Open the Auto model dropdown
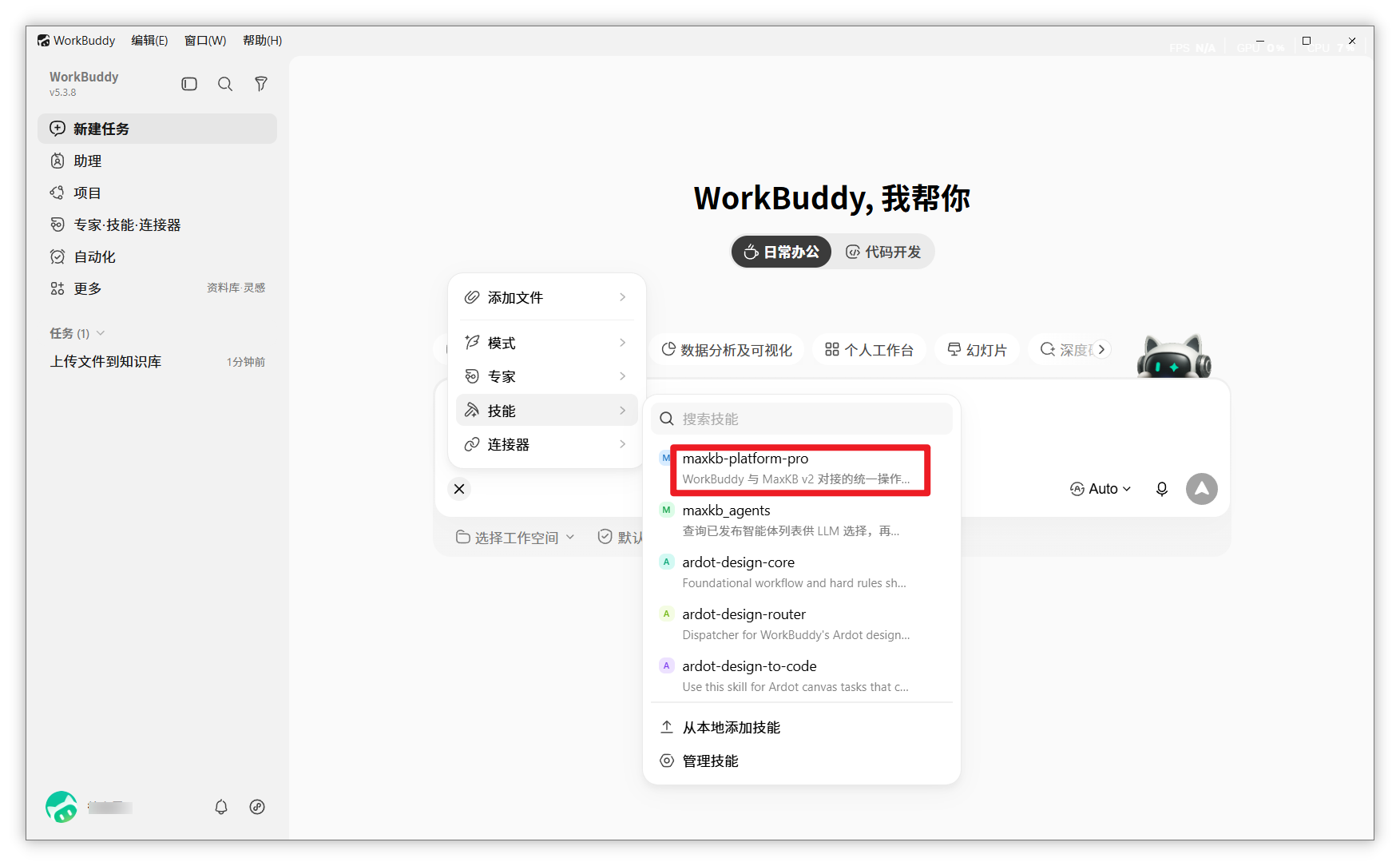This screenshot has height=866, width=1400. [1101, 489]
